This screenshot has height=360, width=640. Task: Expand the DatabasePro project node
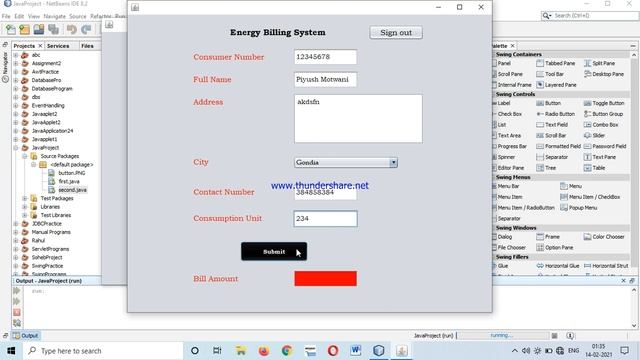coord(16,80)
